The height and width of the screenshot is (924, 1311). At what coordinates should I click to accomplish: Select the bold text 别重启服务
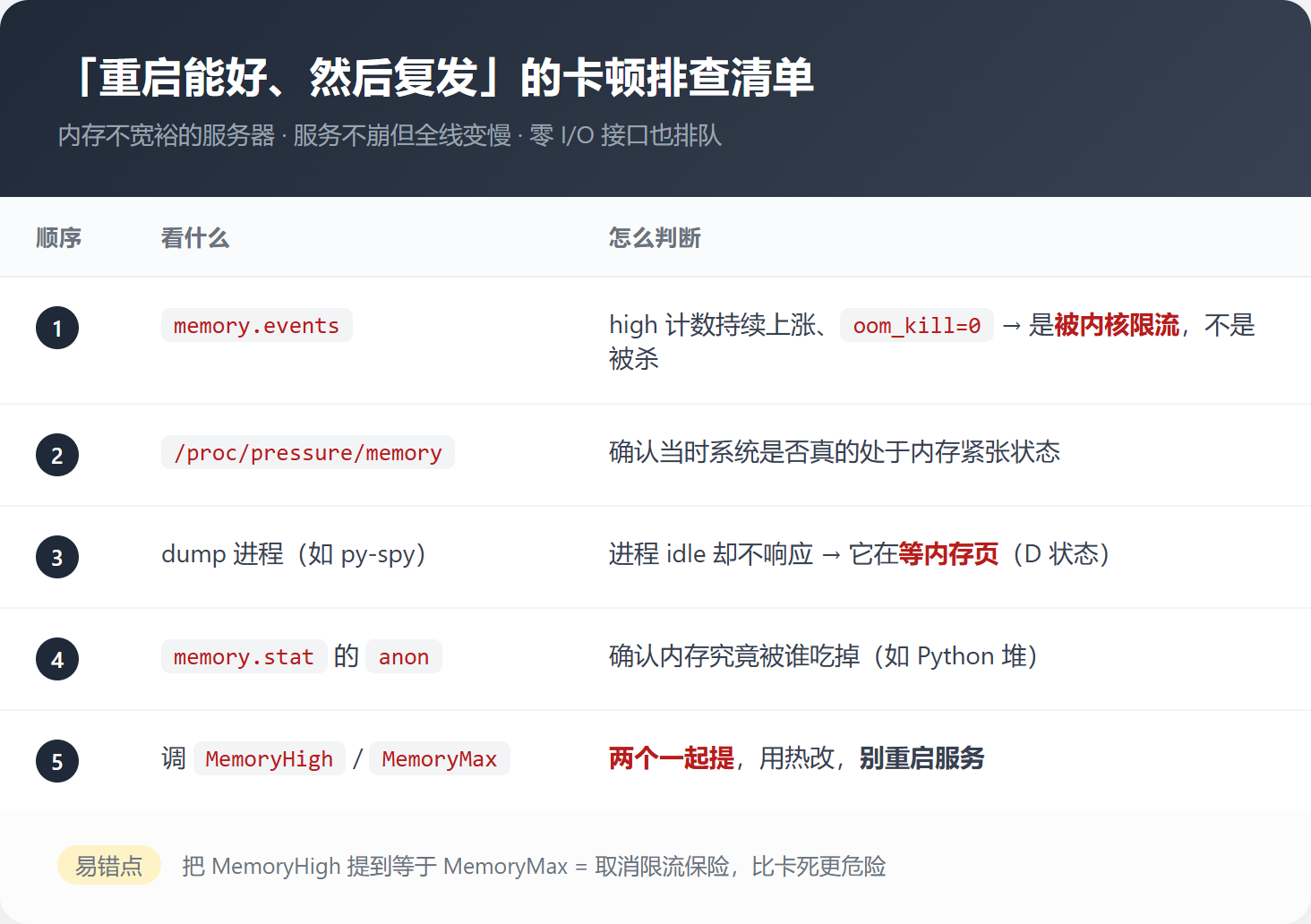921,758
